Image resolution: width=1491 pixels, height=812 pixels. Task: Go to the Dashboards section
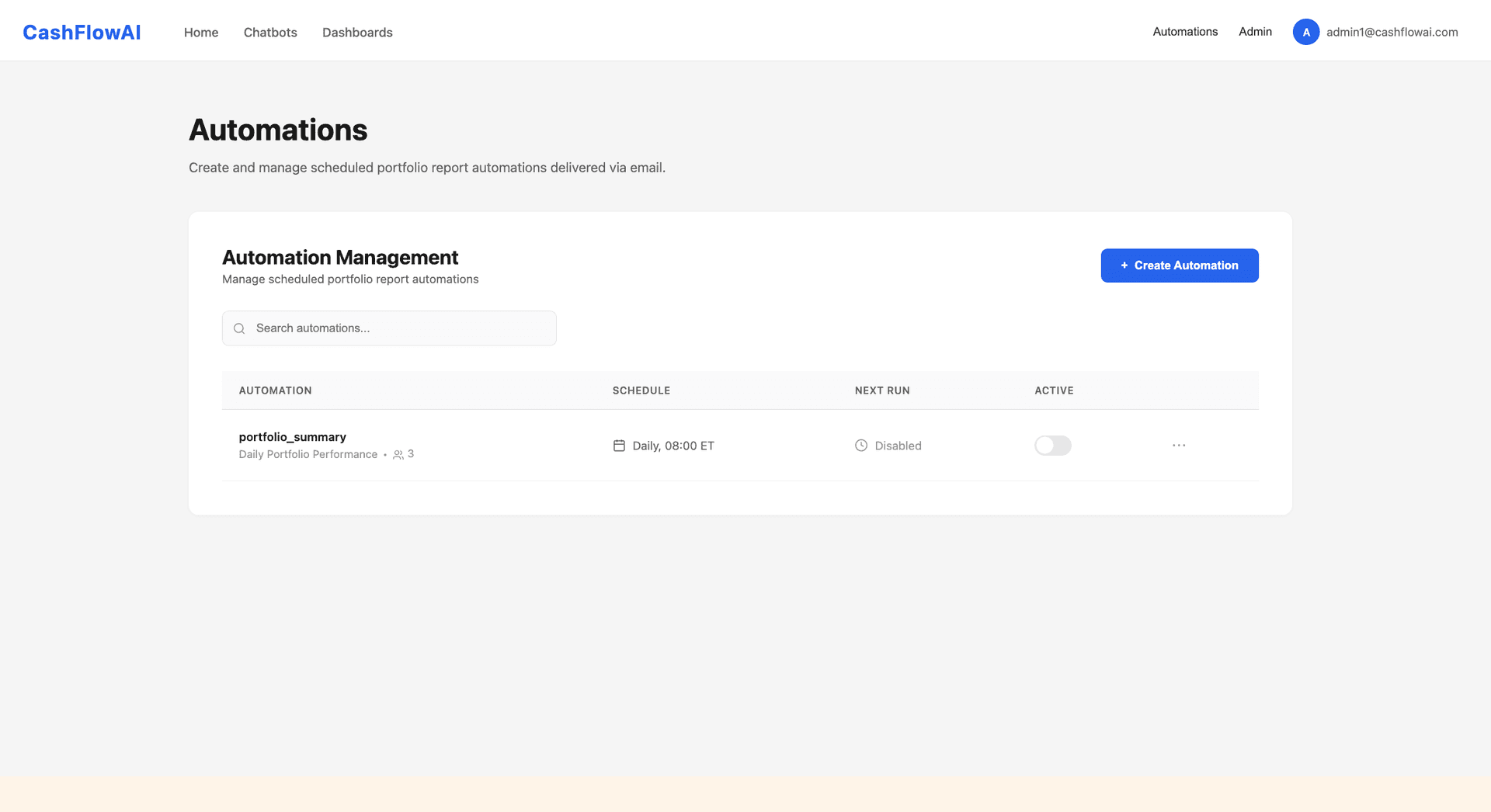357,32
